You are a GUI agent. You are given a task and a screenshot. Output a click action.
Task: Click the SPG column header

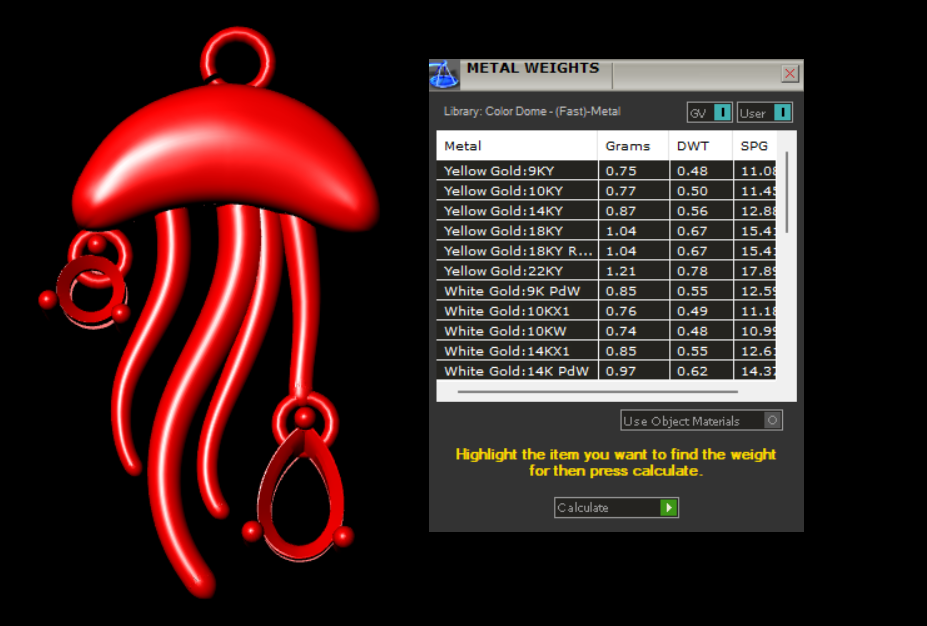coord(754,146)
